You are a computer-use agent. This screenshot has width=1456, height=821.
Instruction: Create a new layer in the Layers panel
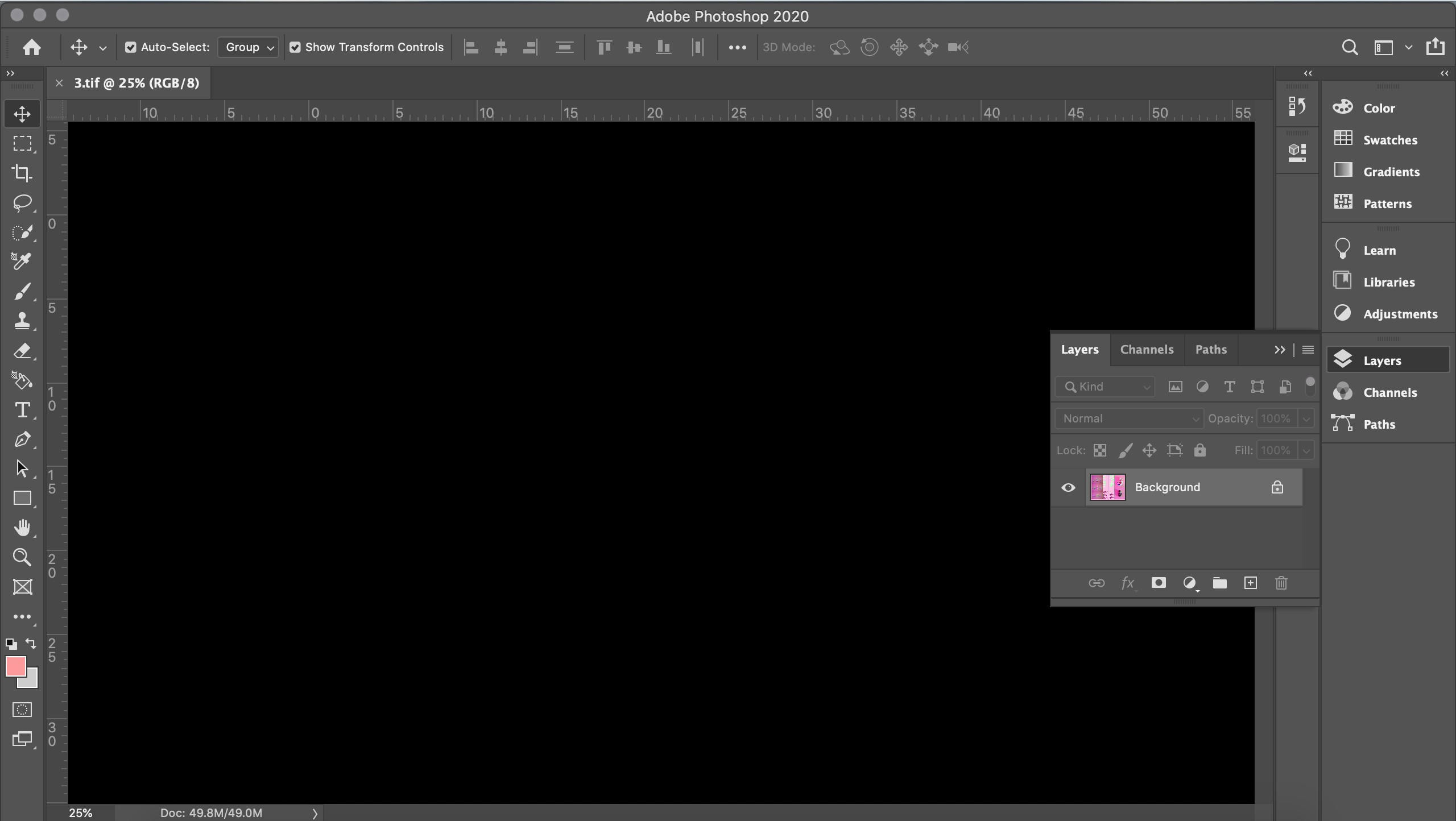pos(1250,583)
